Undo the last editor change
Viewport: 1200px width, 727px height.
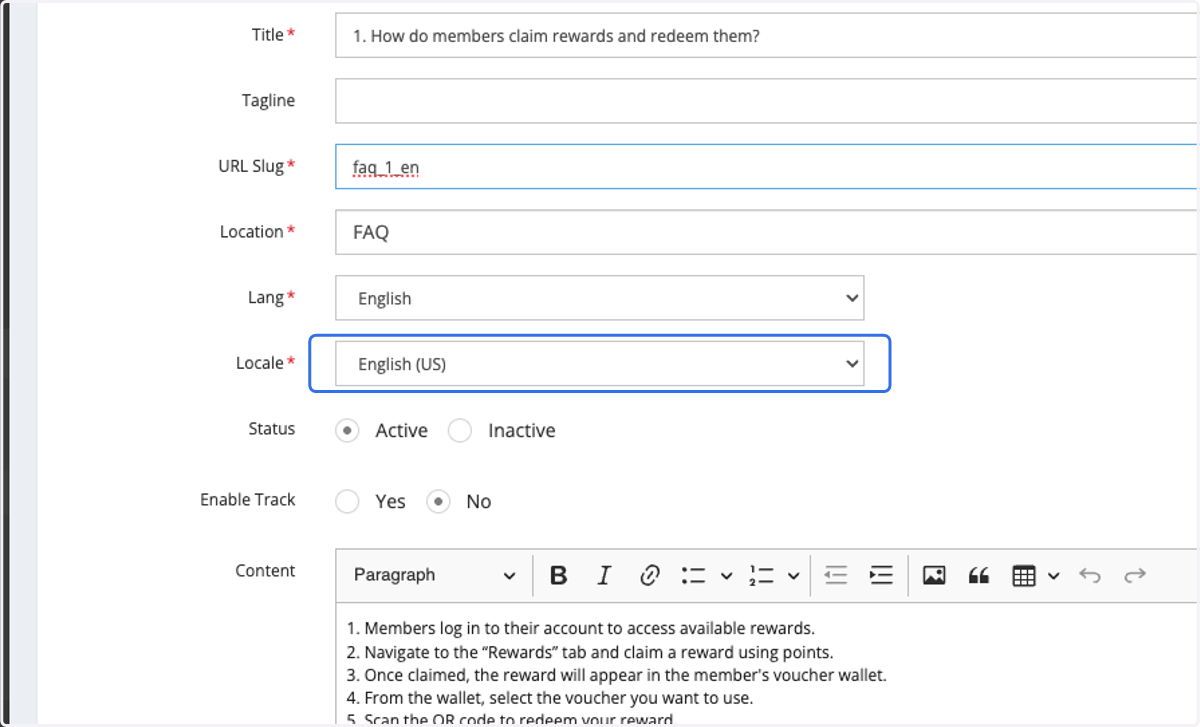tap(1090, 575)
